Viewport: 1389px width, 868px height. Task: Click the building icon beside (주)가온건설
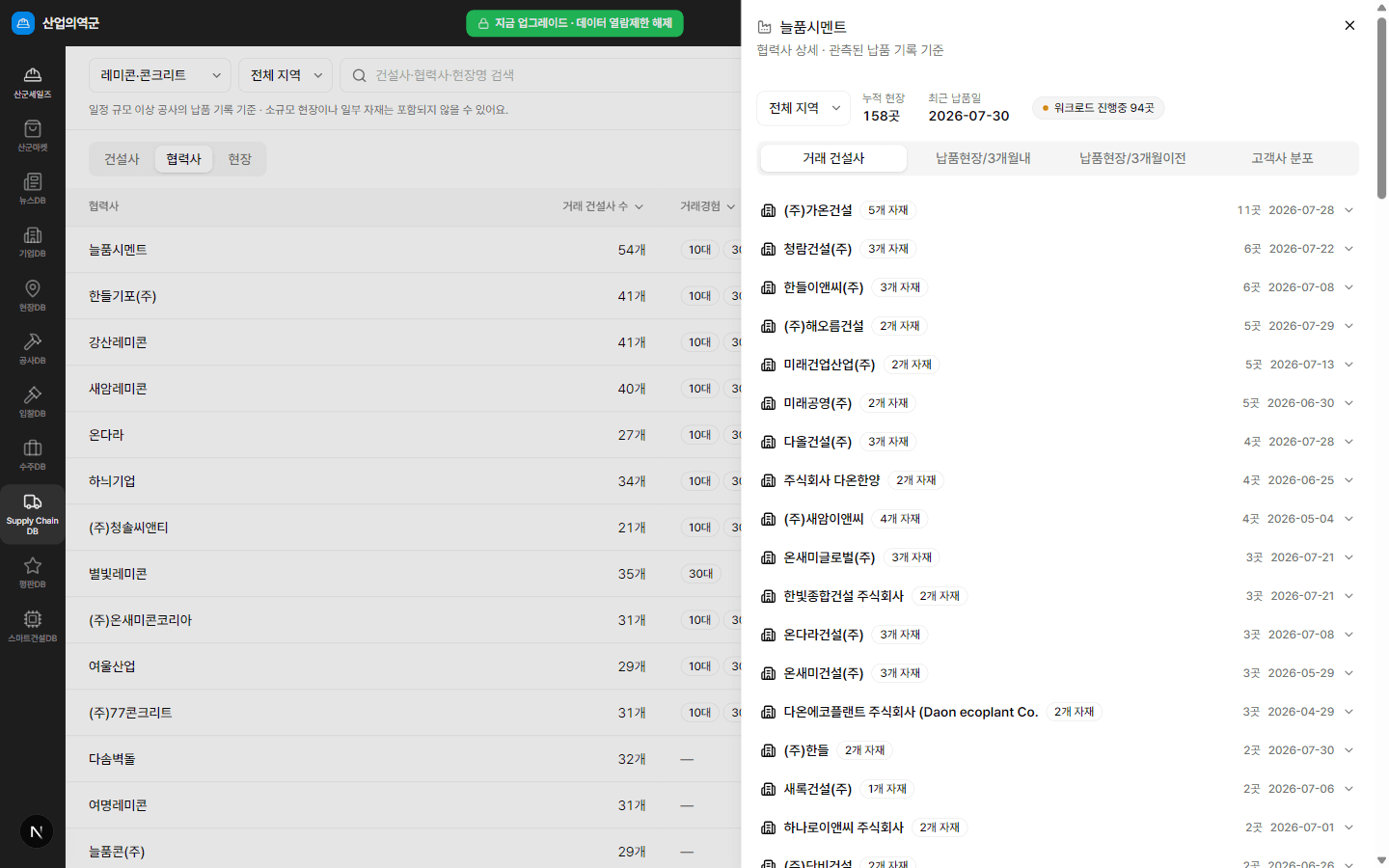pyautogui.click(x=769, y=210)
